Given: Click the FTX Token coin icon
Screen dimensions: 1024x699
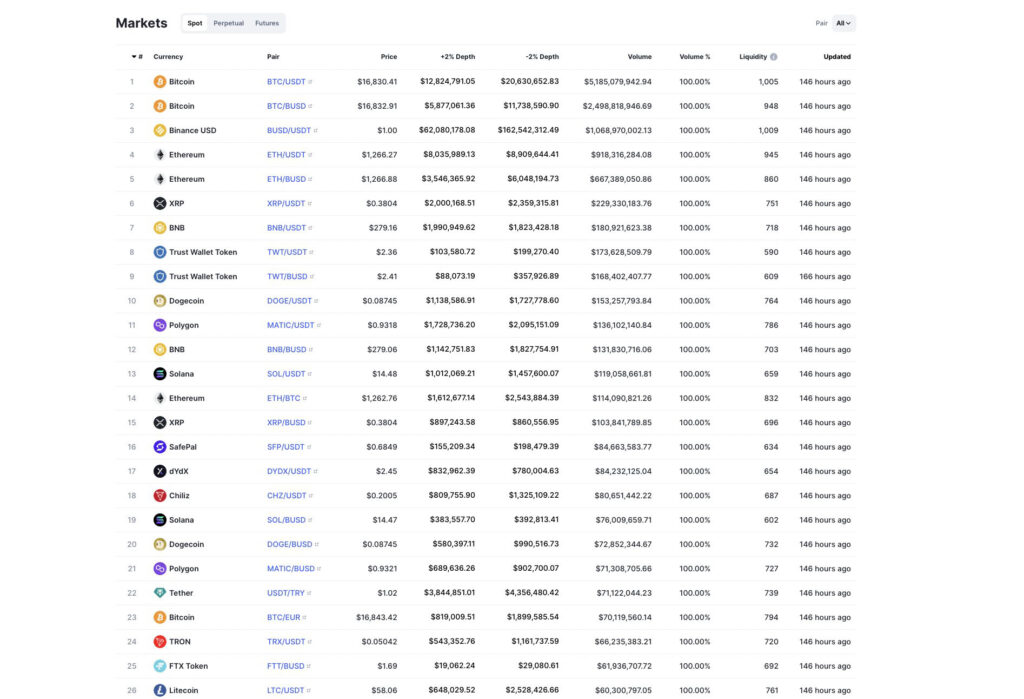Looking at the screenshot, I should pyautogui.click(x=159, y=666).
